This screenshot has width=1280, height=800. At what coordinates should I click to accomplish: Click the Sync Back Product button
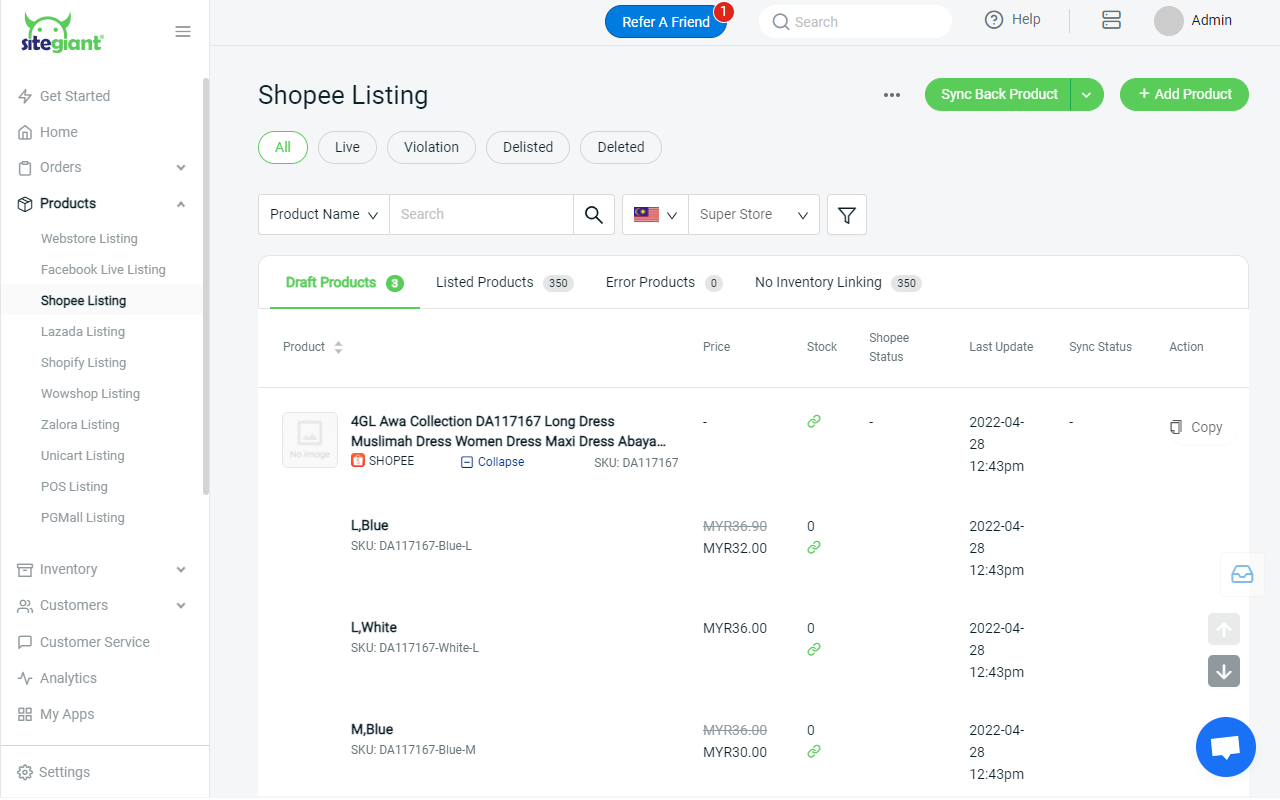998,94
